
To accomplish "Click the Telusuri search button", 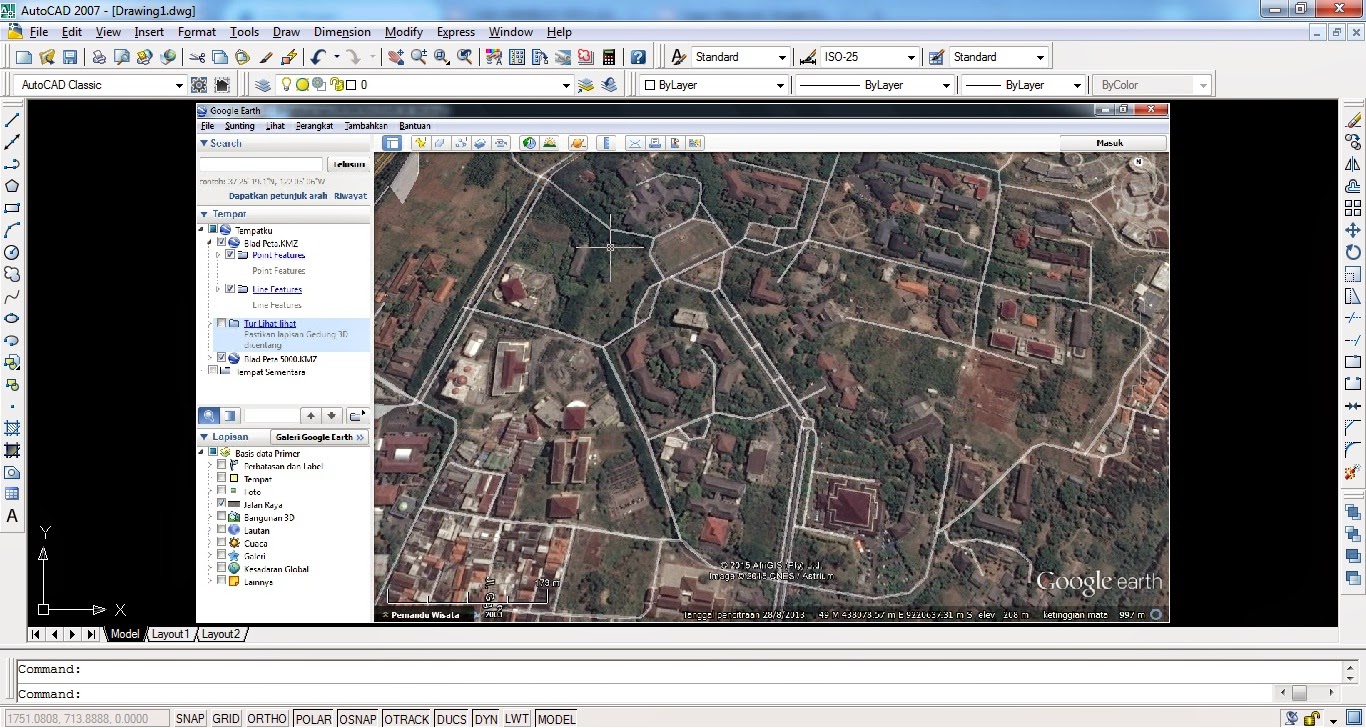I will (x=349, y=164).
